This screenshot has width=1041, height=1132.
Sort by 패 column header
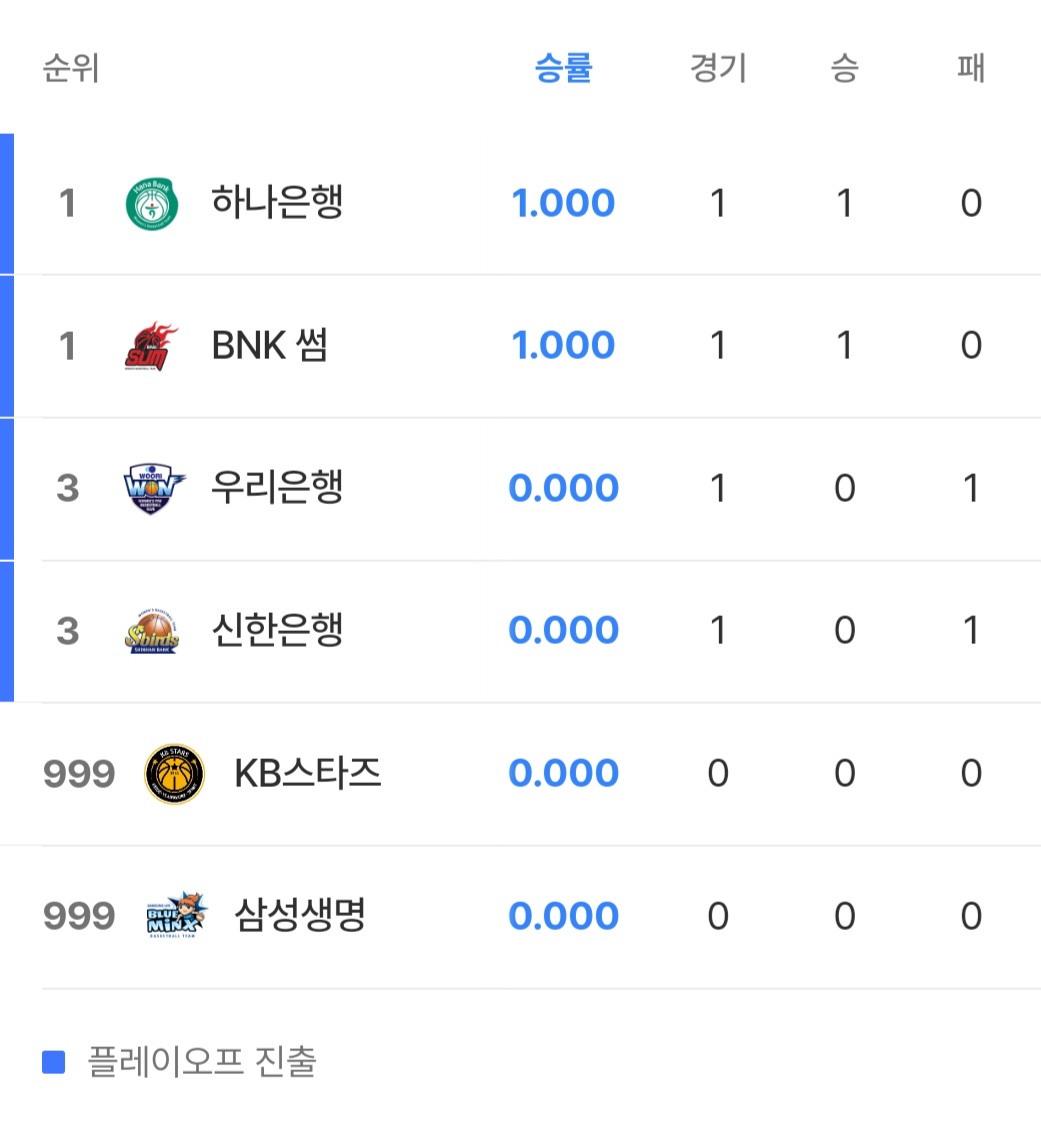point(971,69)
